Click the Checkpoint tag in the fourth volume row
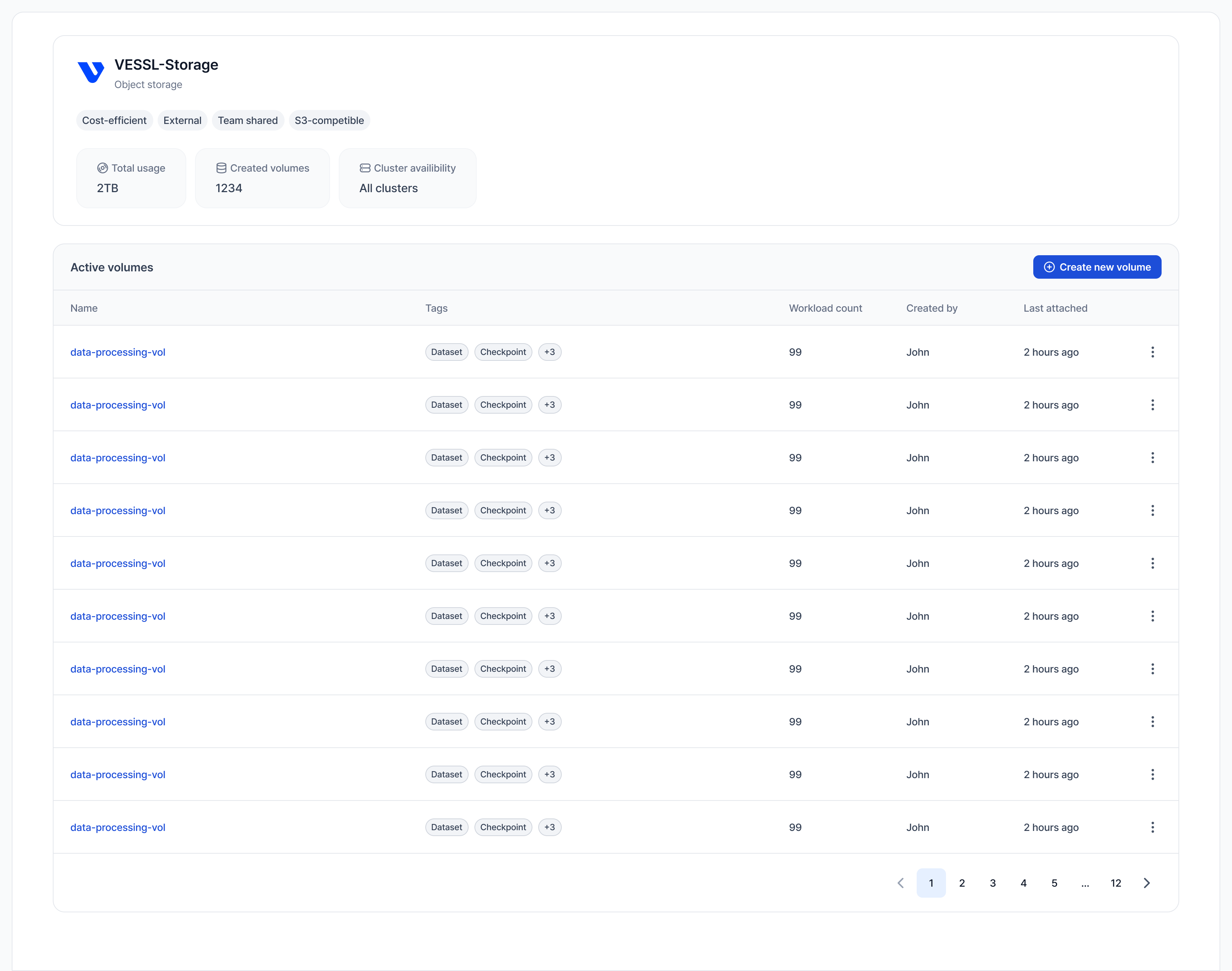This screenshot has width=1232, height=971. click(x=503, y=510)
